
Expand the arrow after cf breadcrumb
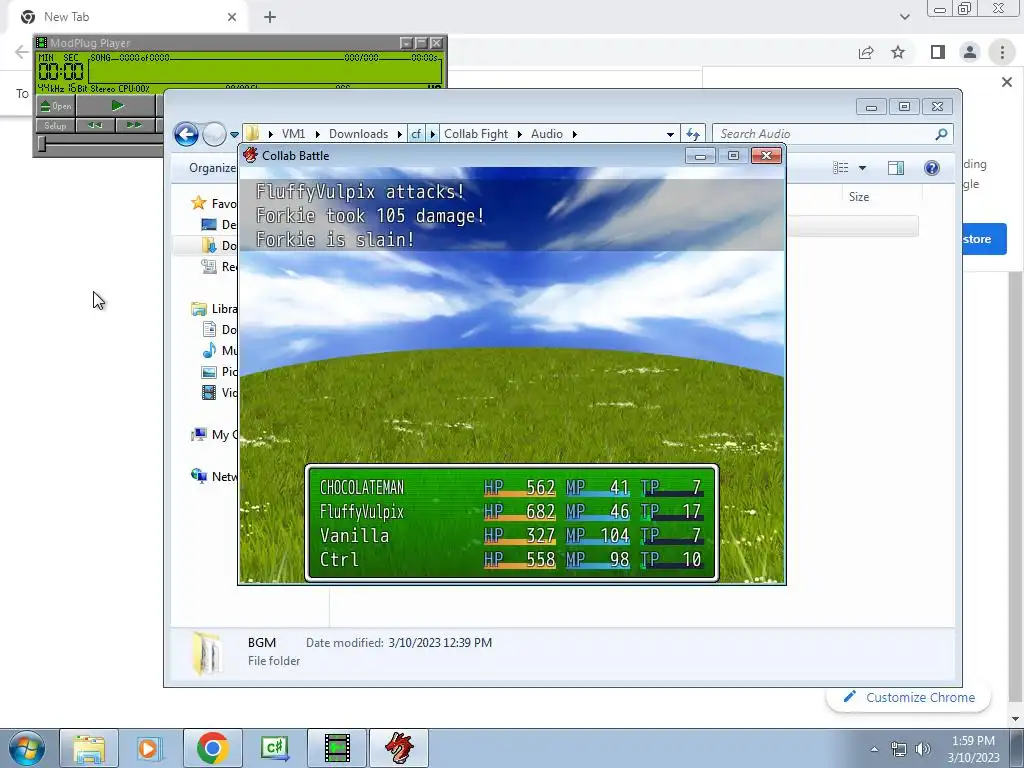432,134
